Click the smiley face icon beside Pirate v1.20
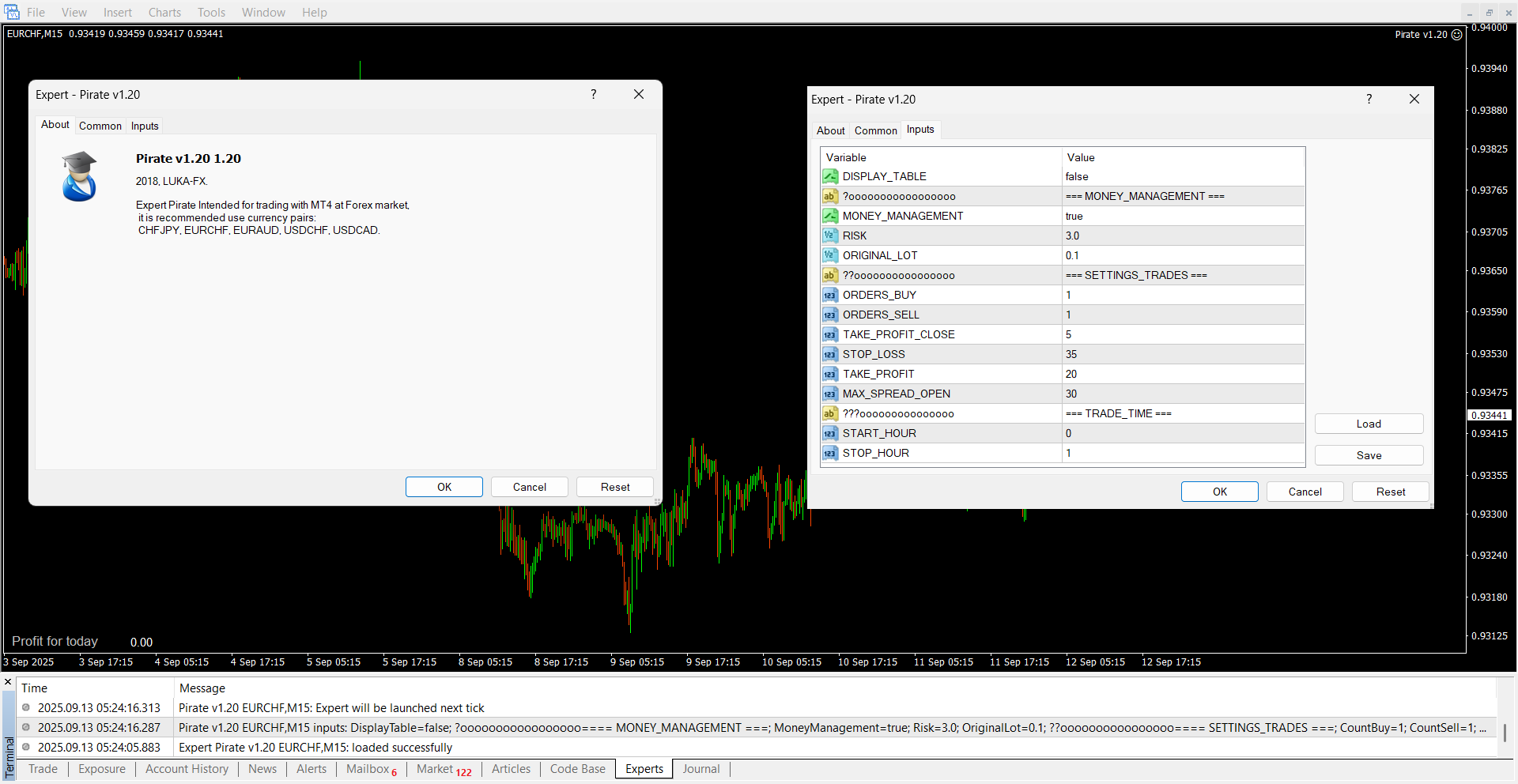1518x784 pixels. pos(1456,35)
